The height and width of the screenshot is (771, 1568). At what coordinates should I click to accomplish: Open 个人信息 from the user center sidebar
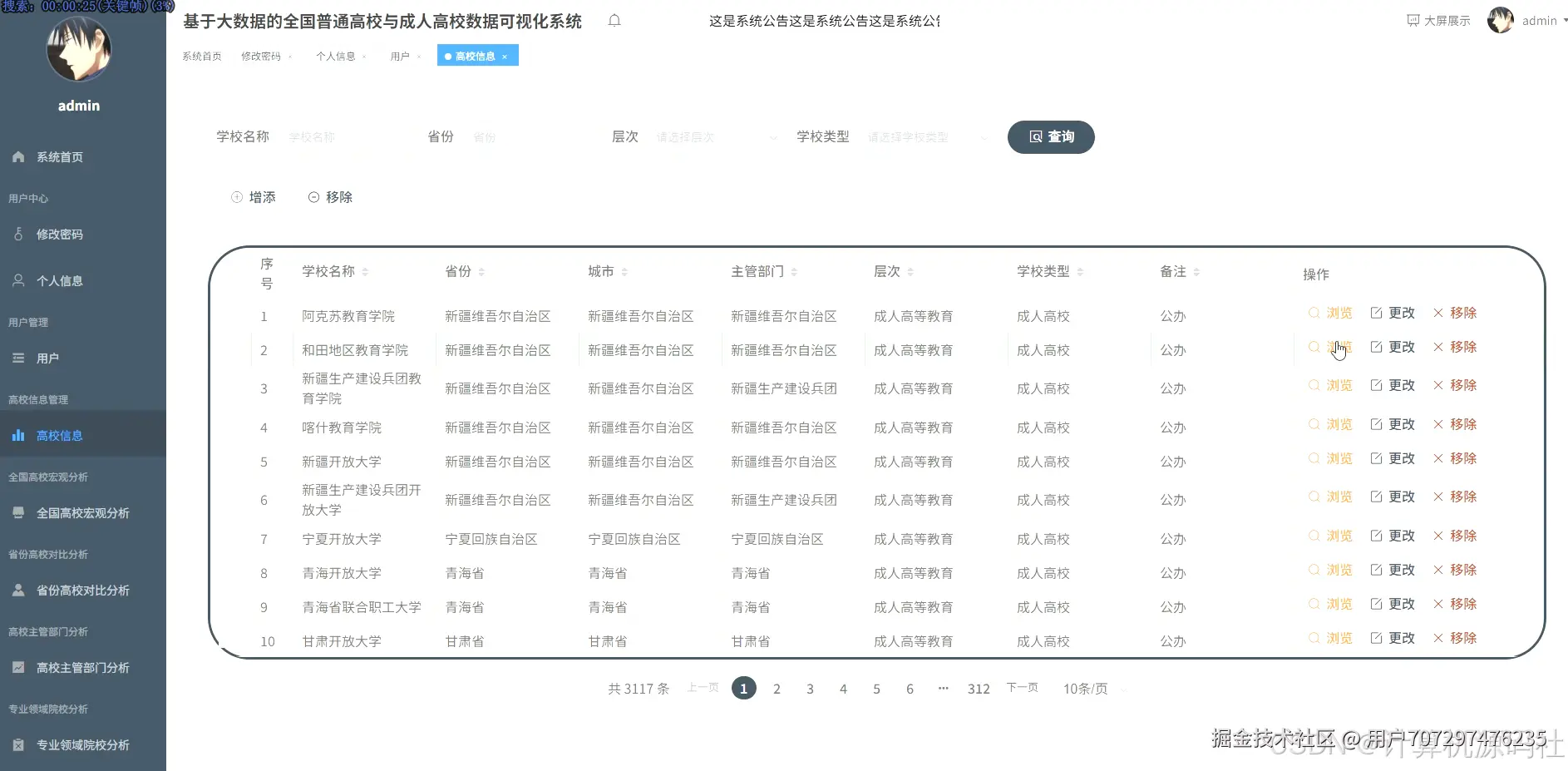click(59, 280)
